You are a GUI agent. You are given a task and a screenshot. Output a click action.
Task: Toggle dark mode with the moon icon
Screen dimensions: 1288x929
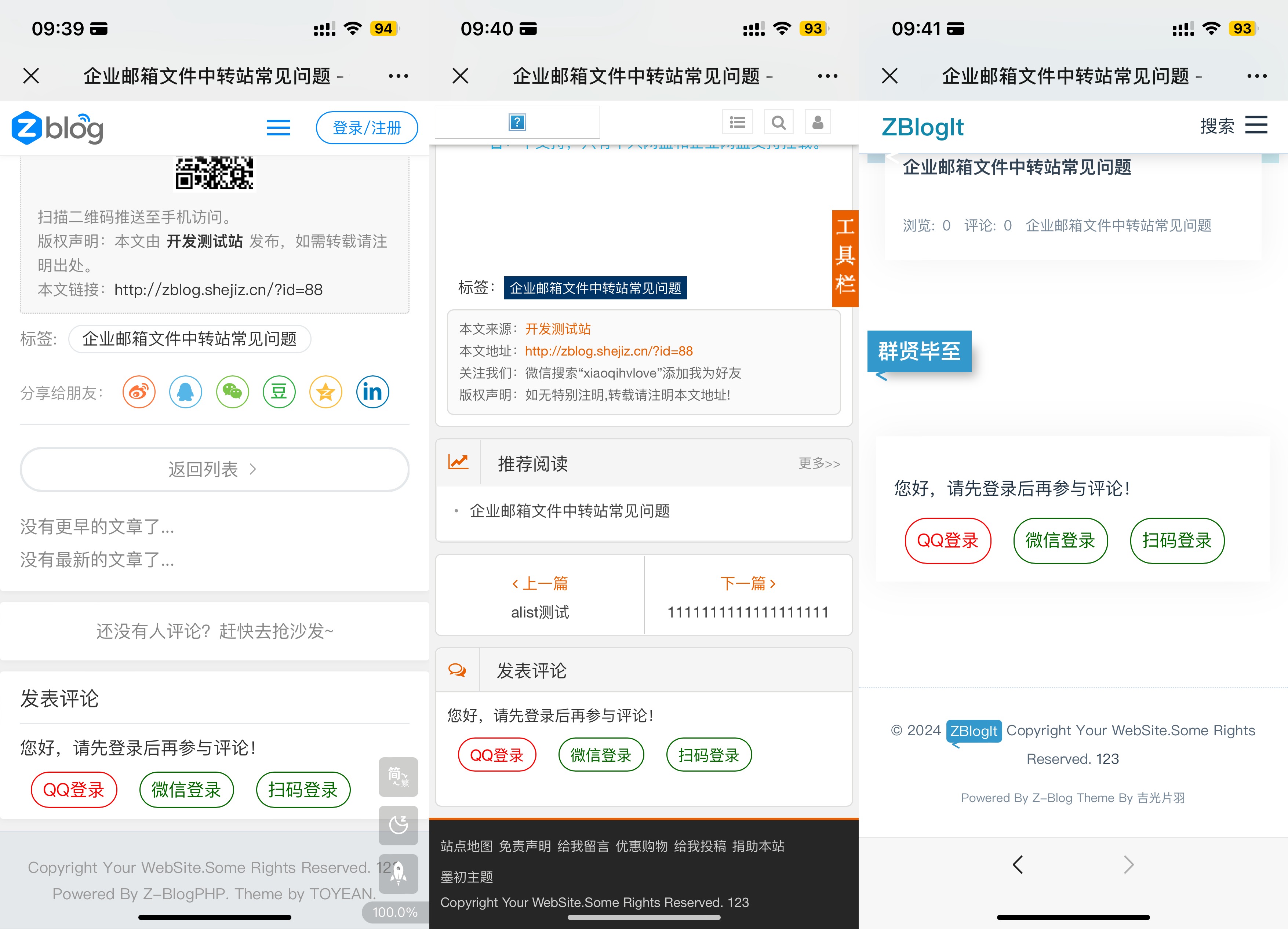[397, 825]
